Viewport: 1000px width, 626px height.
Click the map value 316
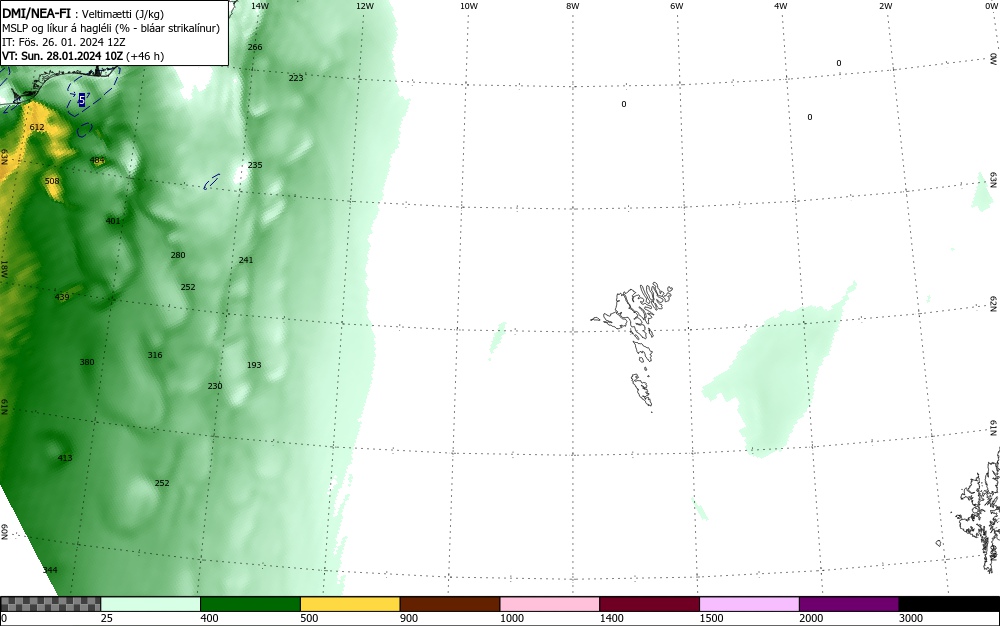pos(155,355)
